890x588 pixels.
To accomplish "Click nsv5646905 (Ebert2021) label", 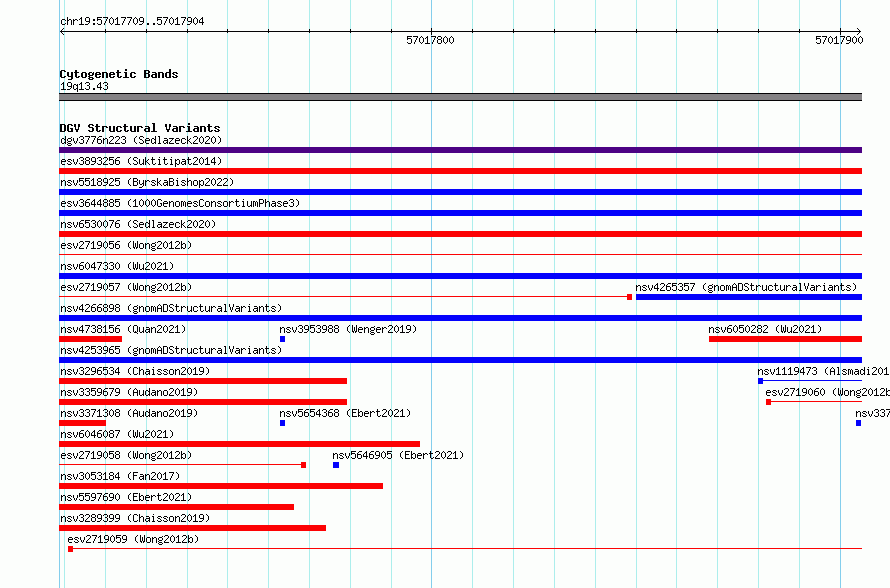I will [x=398, y=455].
